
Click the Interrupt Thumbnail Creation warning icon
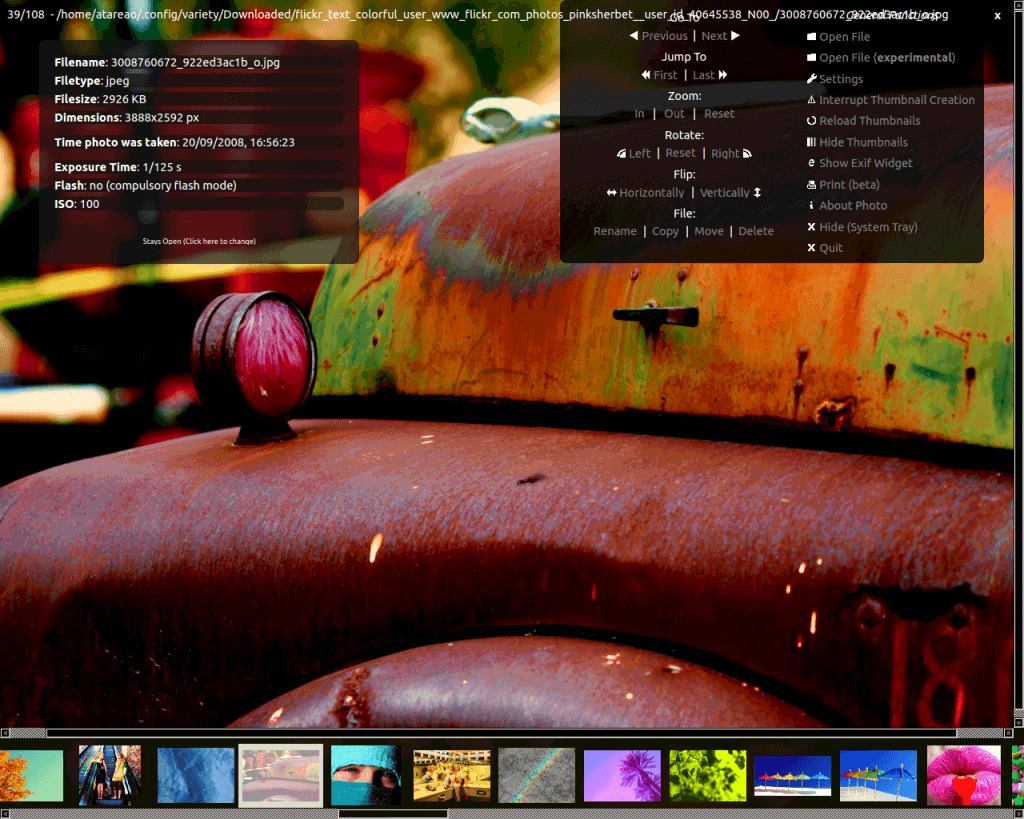tap(812, 100)
